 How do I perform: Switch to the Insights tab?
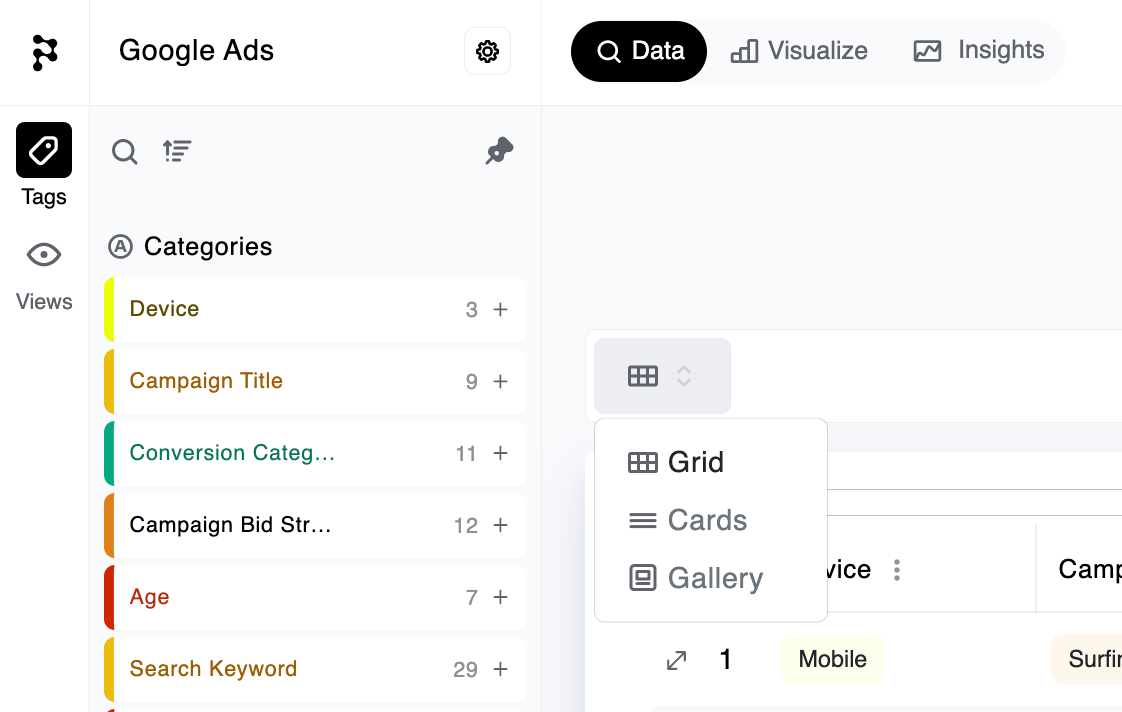tap(978, 51)
